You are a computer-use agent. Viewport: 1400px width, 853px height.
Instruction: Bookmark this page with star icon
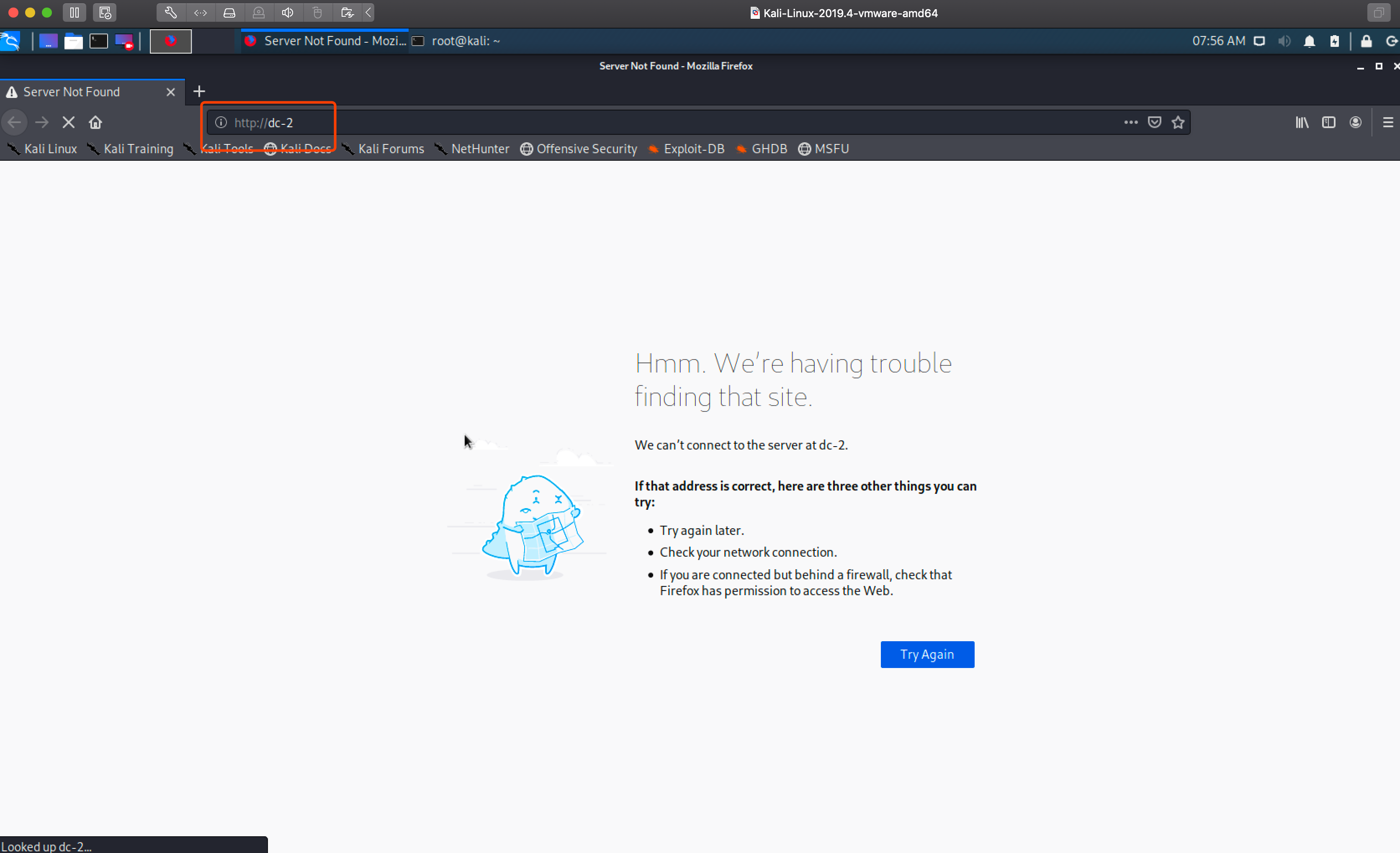[1178, 123]
